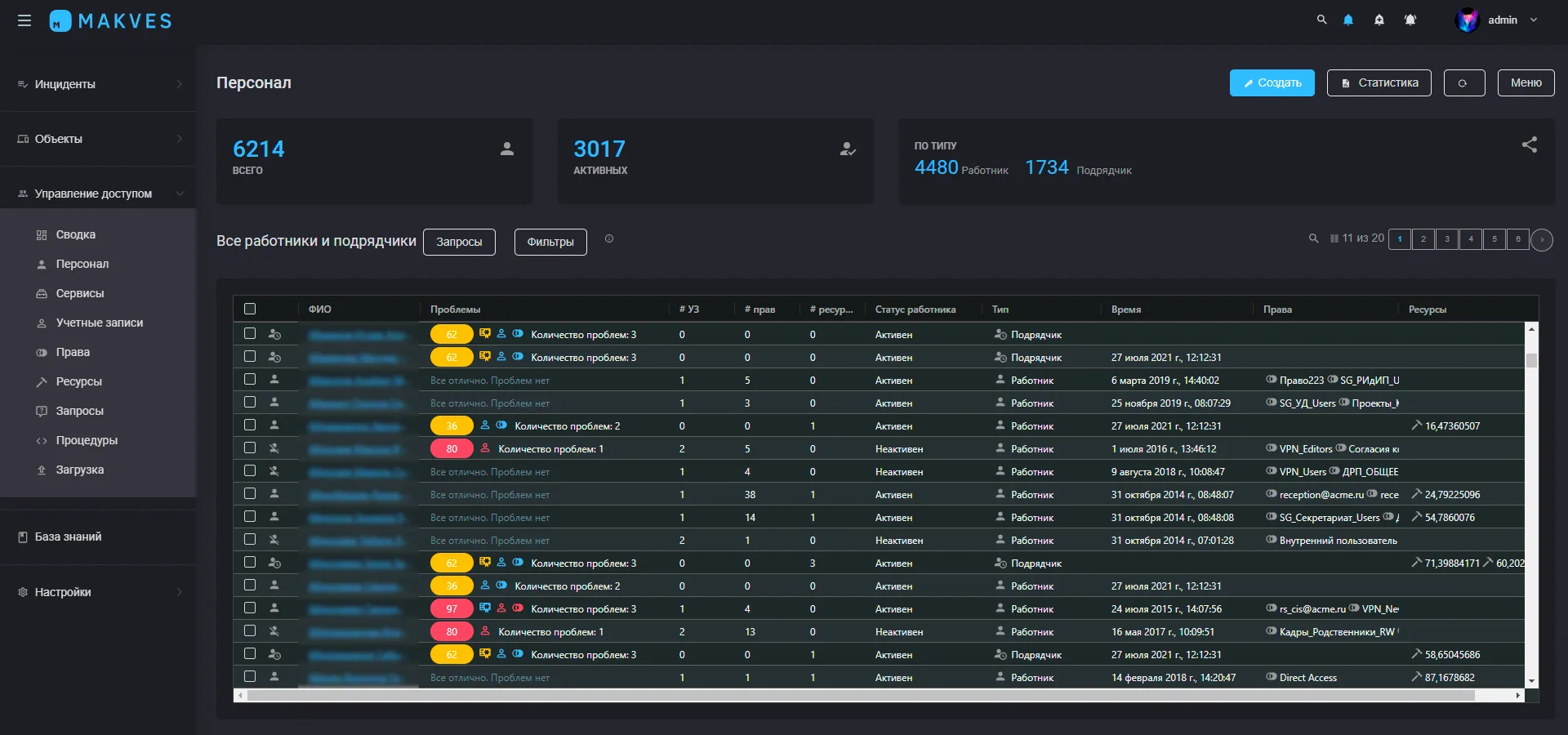Check the first row's checkbox
The height and width of the screenshot is (735, 1568).
tap(250, 334)
